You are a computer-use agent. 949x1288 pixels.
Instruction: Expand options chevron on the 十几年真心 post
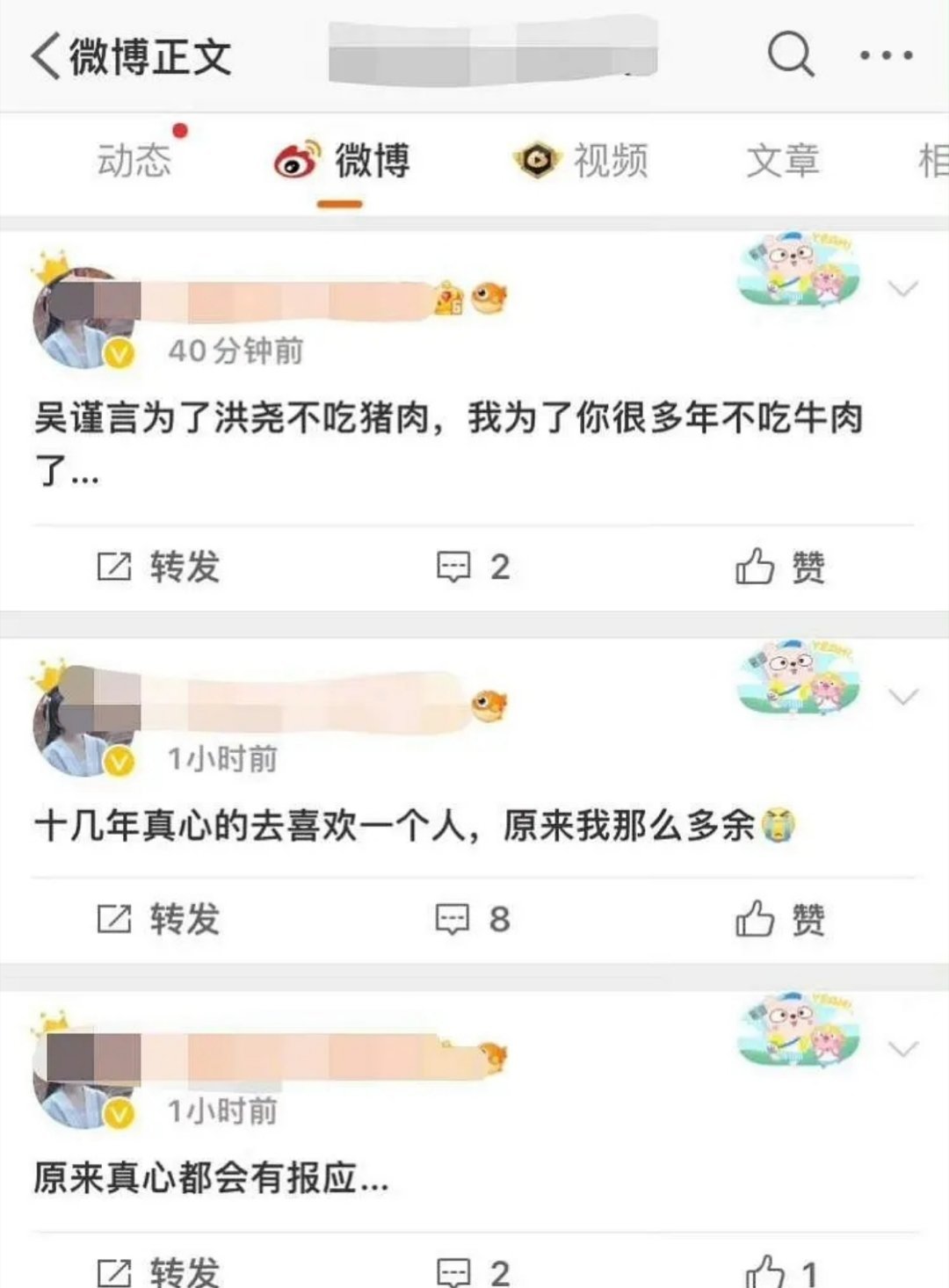[x=903, y=697]
